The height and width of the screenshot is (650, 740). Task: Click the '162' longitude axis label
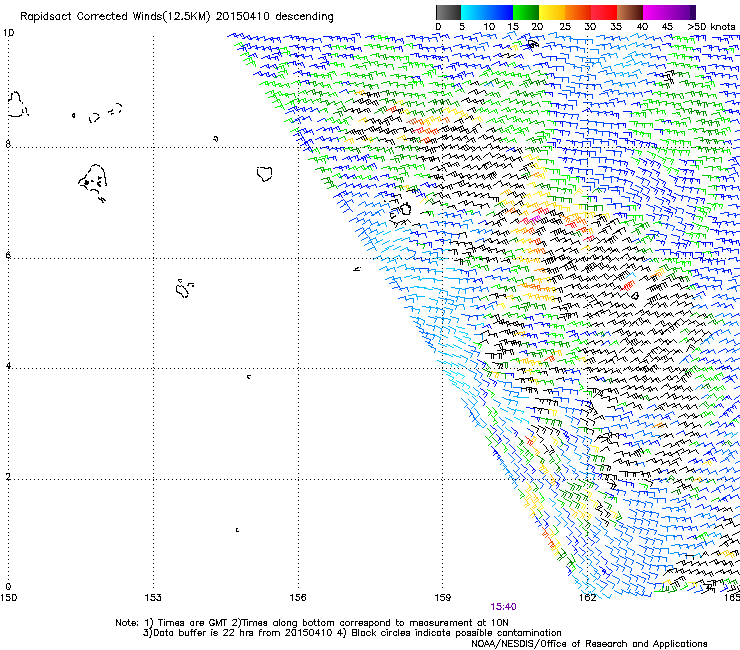pos(588,598)
